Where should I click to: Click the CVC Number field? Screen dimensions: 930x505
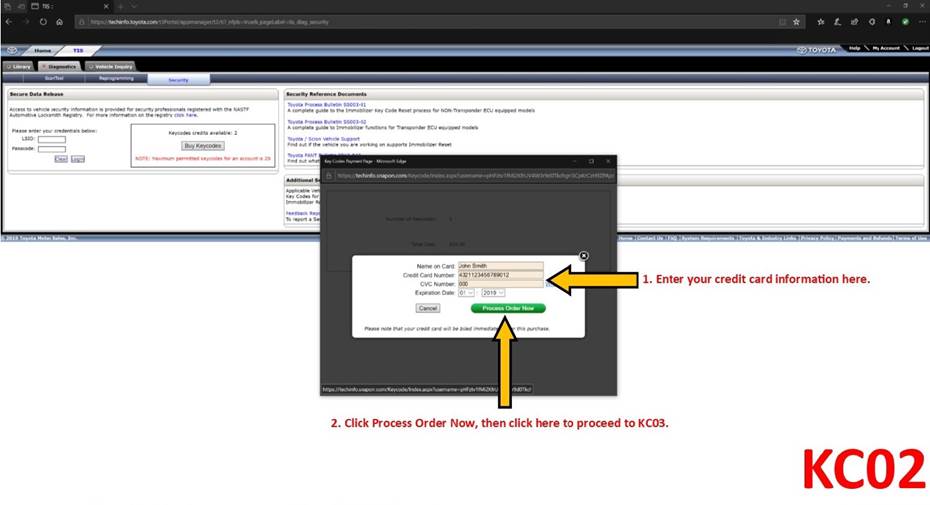pos(501,284)
